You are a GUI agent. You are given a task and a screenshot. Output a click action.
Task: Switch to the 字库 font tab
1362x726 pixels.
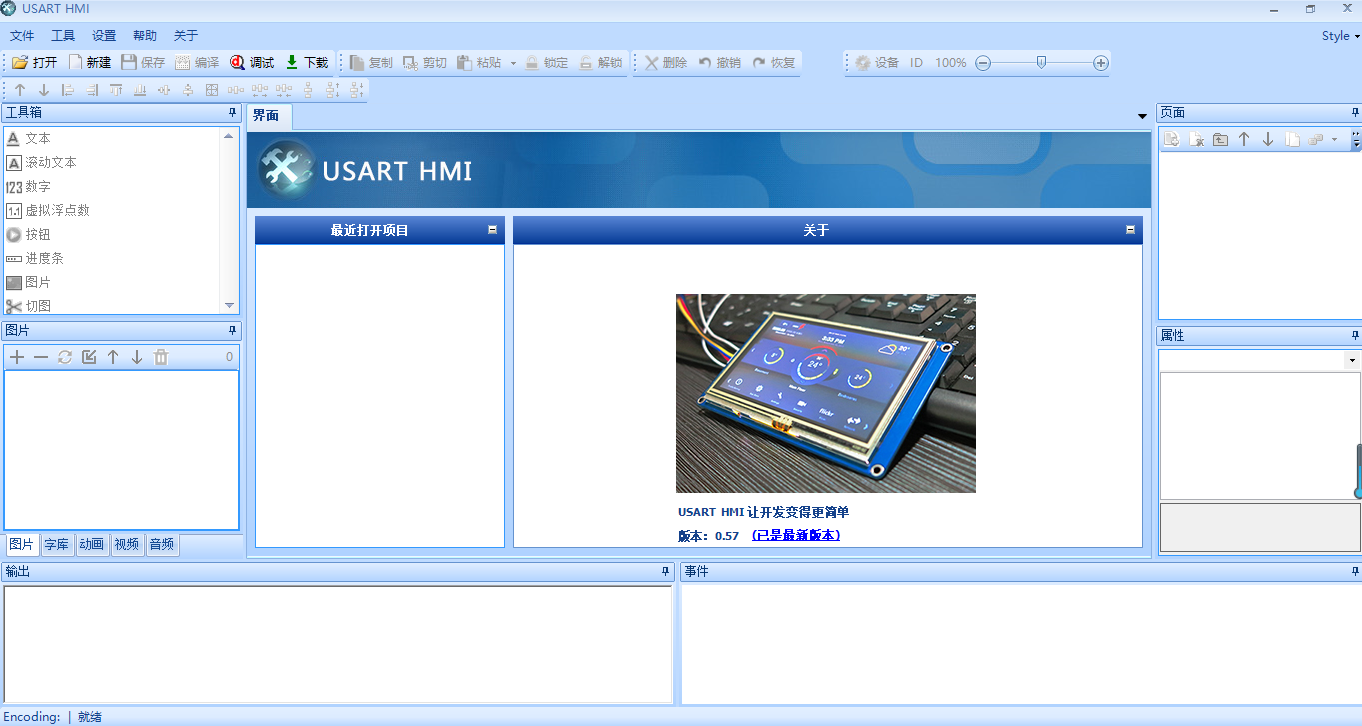tap(57, 545)
